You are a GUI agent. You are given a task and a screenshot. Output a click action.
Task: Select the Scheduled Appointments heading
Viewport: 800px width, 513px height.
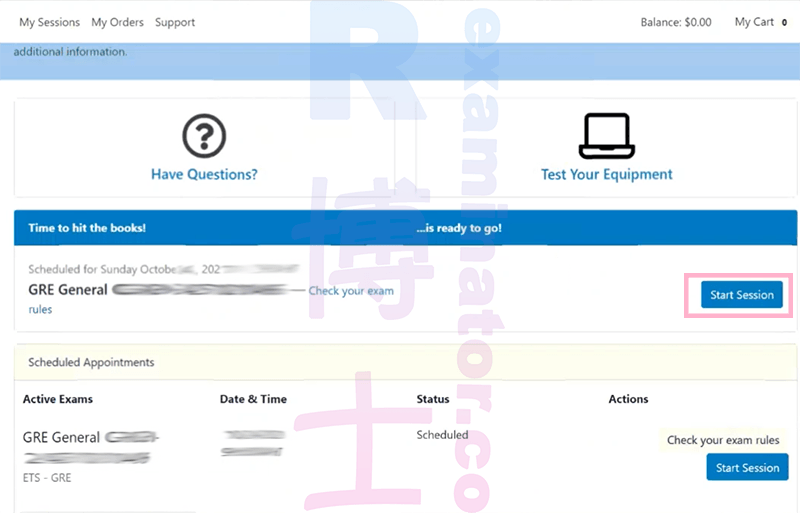pos(91,362)
